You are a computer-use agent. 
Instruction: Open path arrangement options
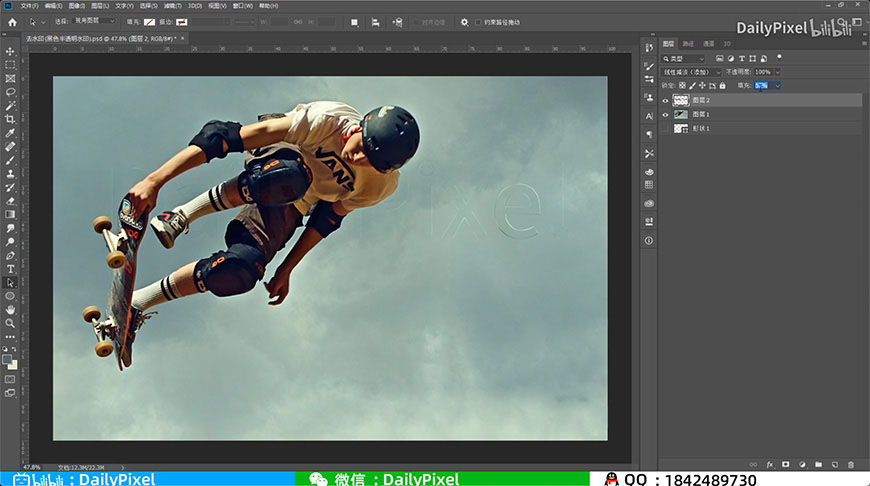tap(397, 22)
